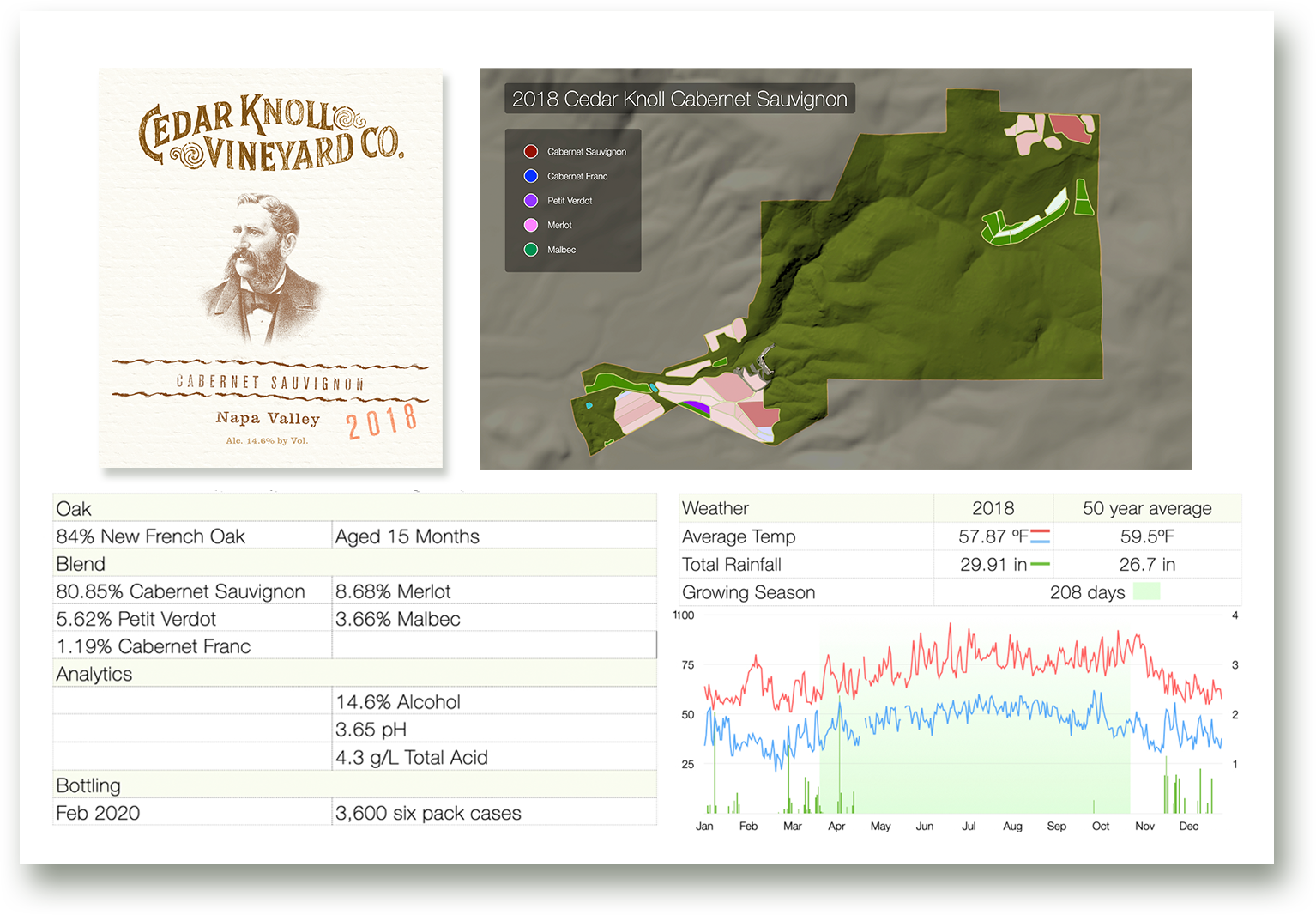Select the '208 days' cell
Screen dimensions: 1316x915
1088,591
